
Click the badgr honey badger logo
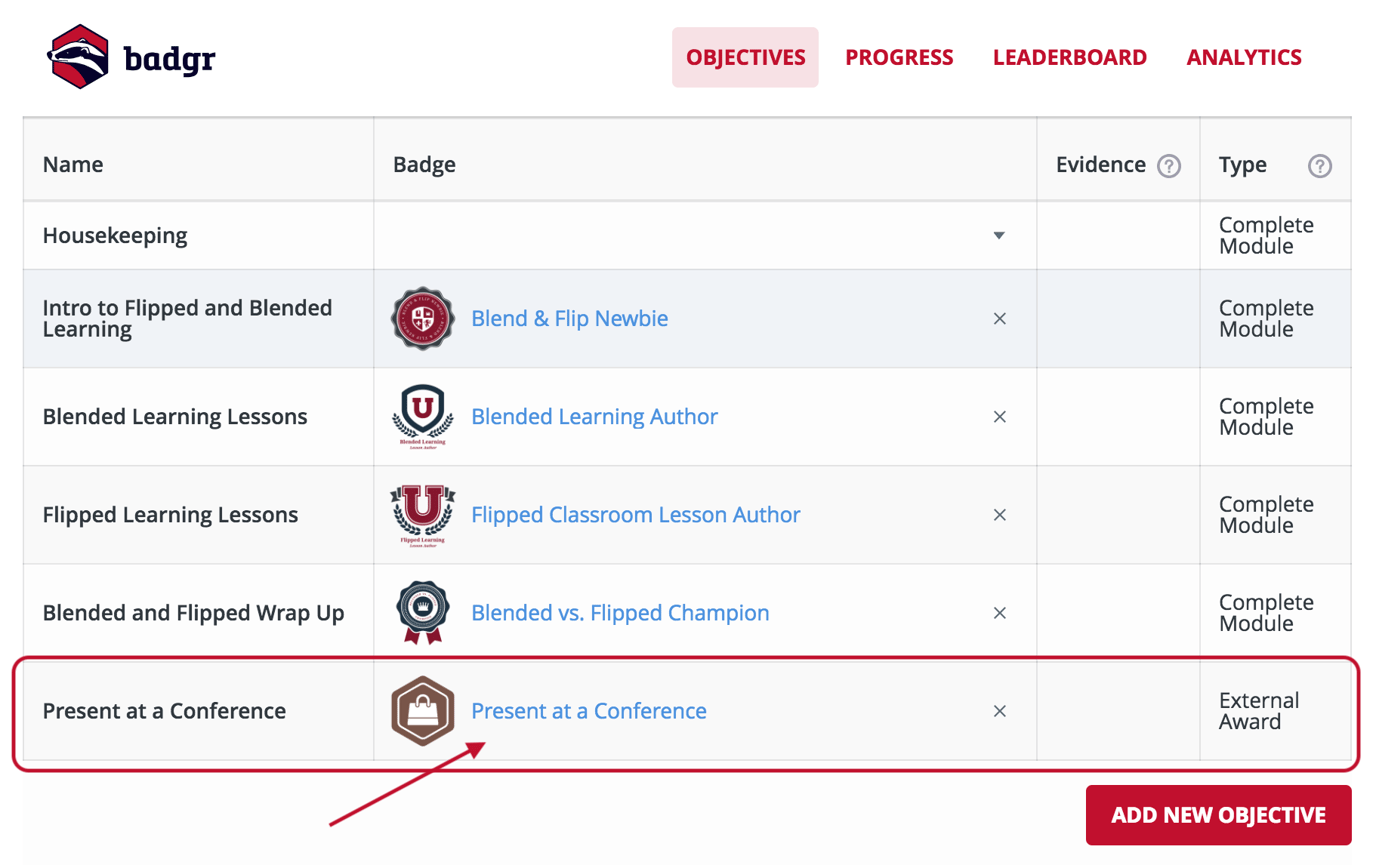point(80,56)
